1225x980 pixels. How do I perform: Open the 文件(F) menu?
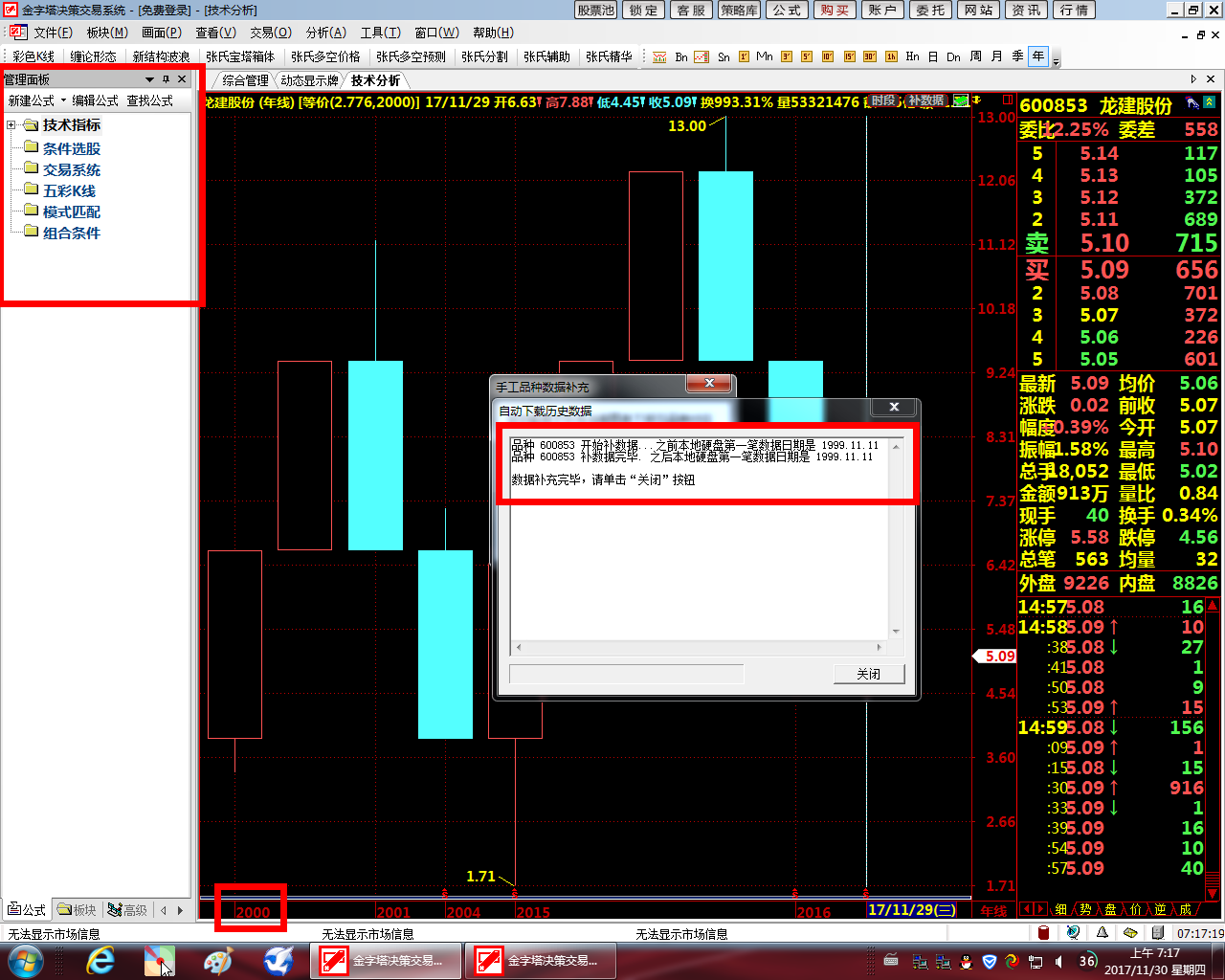click(x=52, y=33)
